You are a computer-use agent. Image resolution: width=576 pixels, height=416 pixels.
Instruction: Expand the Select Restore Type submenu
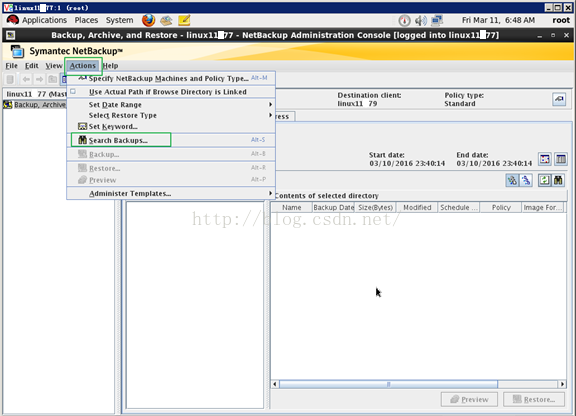pyautogui.click(x=171, y=115)
